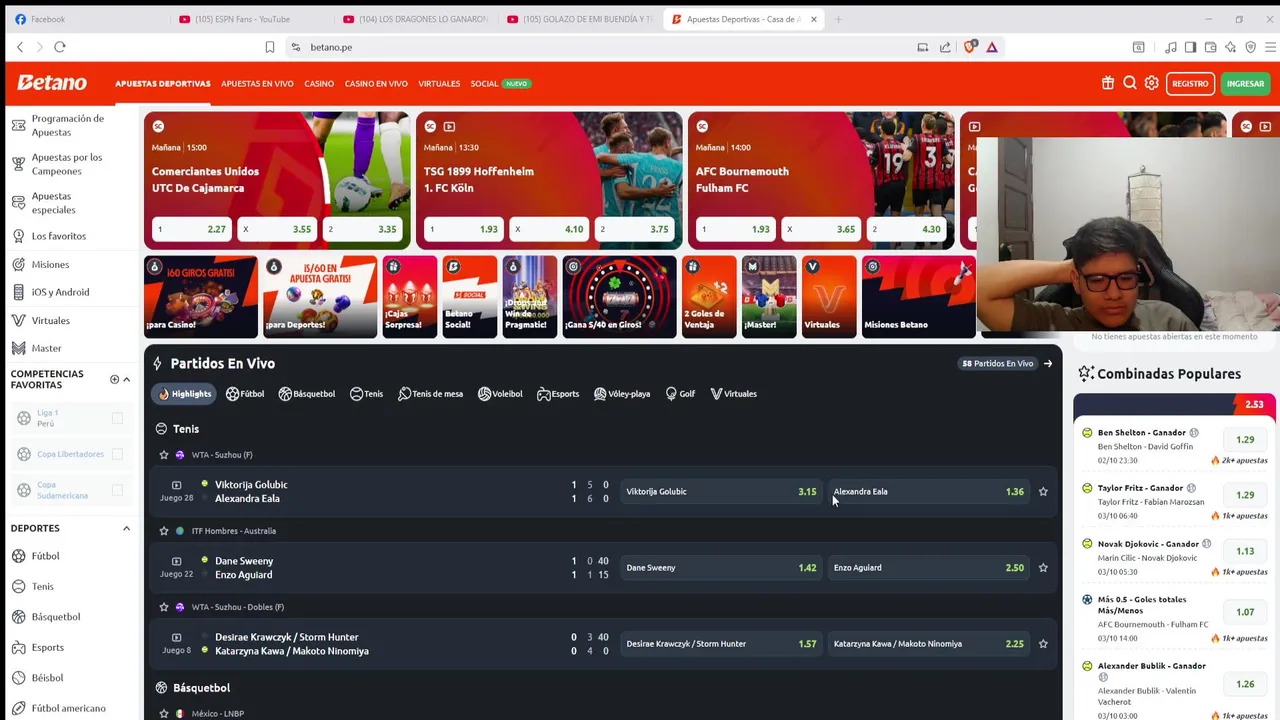
Task: Open Básquetbol in the Deportes sidebar
Action: 55,617
